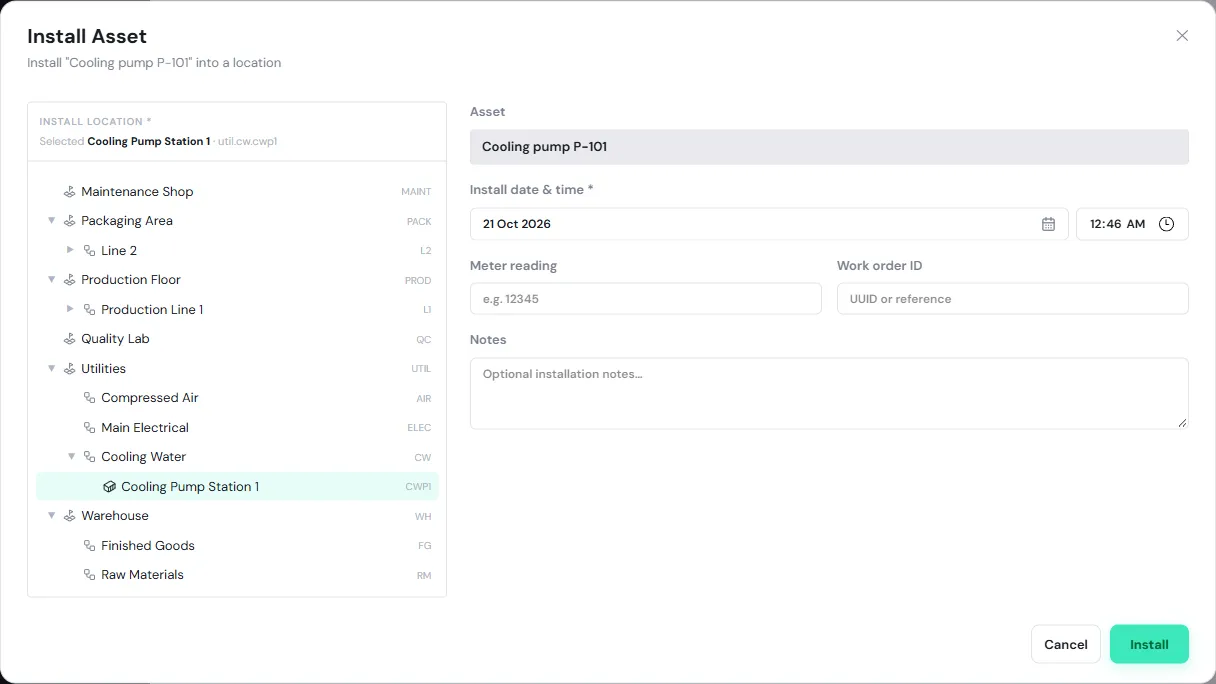Click the UTIL code label
Viewport: 1216px width, 684px height.
click(x=421, y=369)
